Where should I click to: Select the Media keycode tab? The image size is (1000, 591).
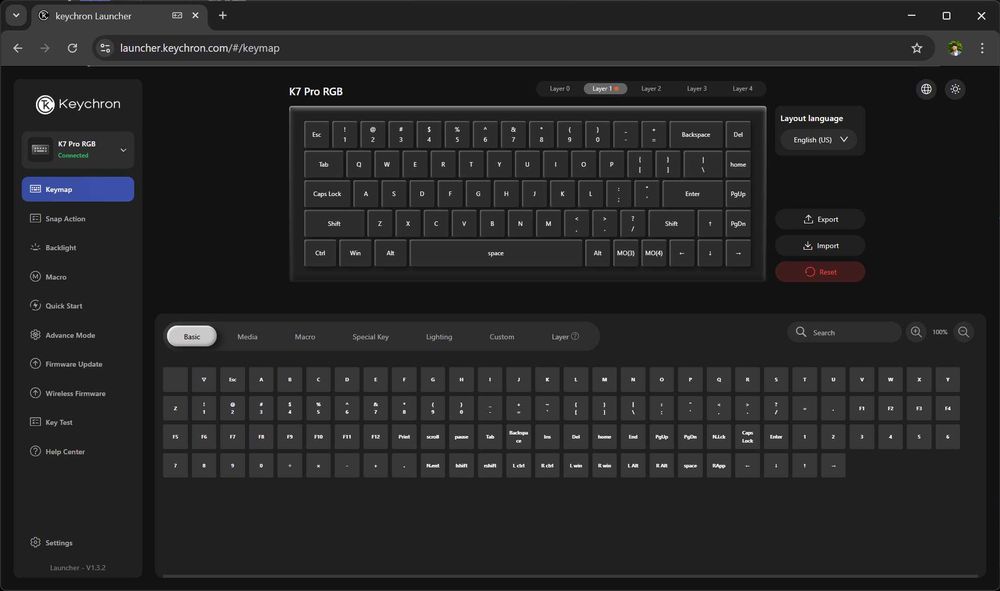(247, 337)
